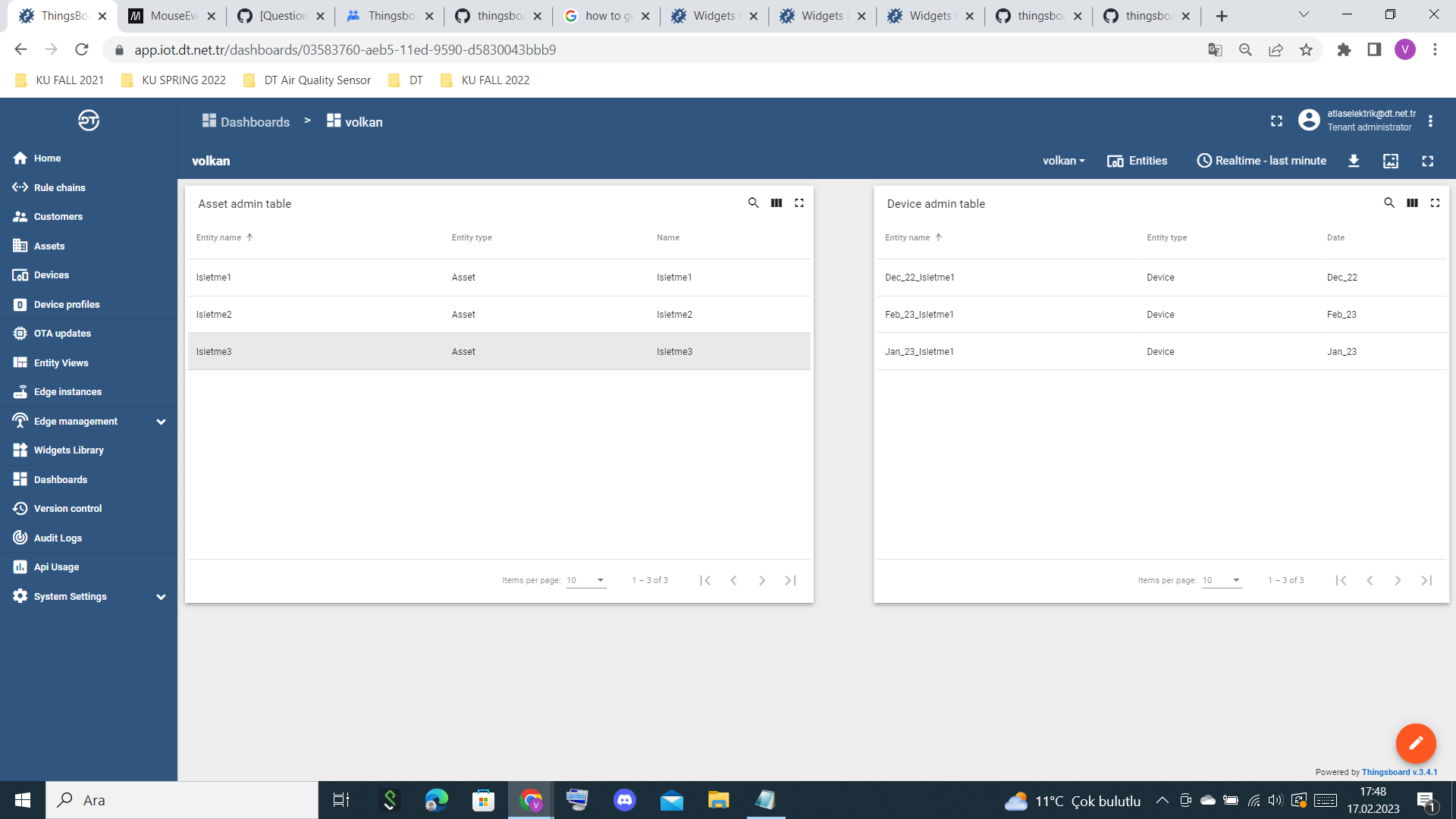Expand the System Settings section

pos(70,596)
